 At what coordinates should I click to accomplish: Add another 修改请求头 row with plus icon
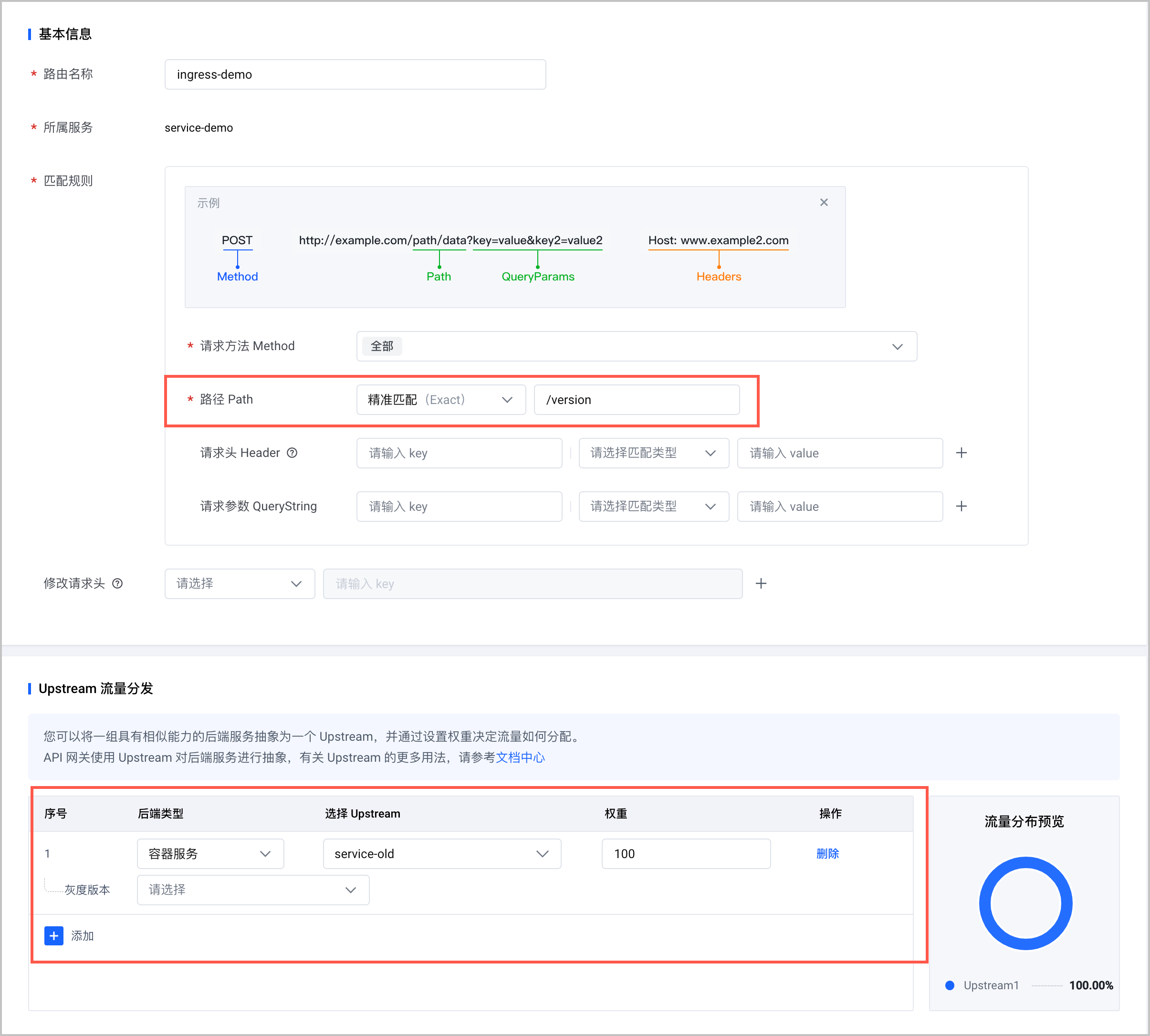761,583
